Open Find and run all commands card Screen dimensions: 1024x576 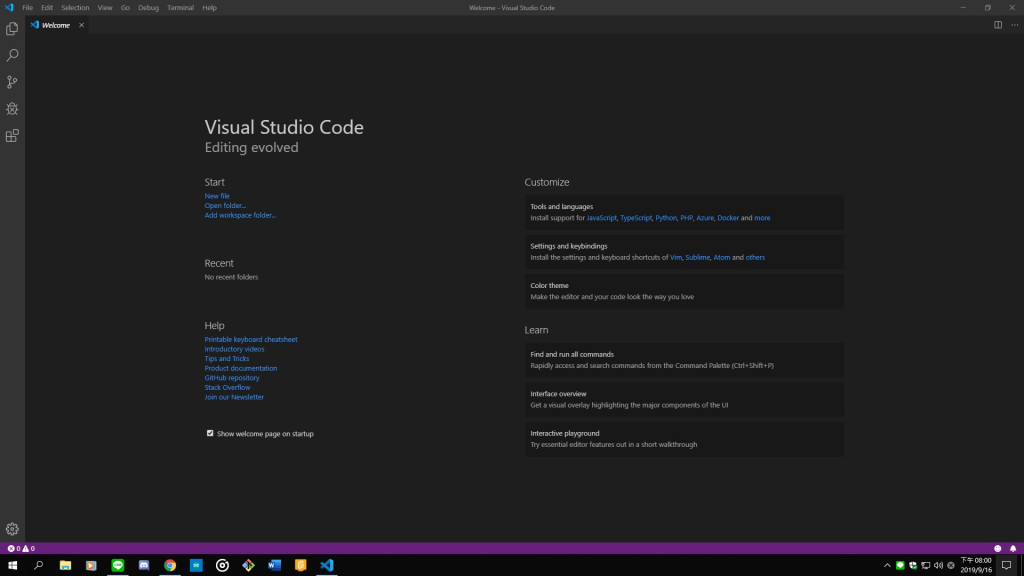click(x=684, y=360)
